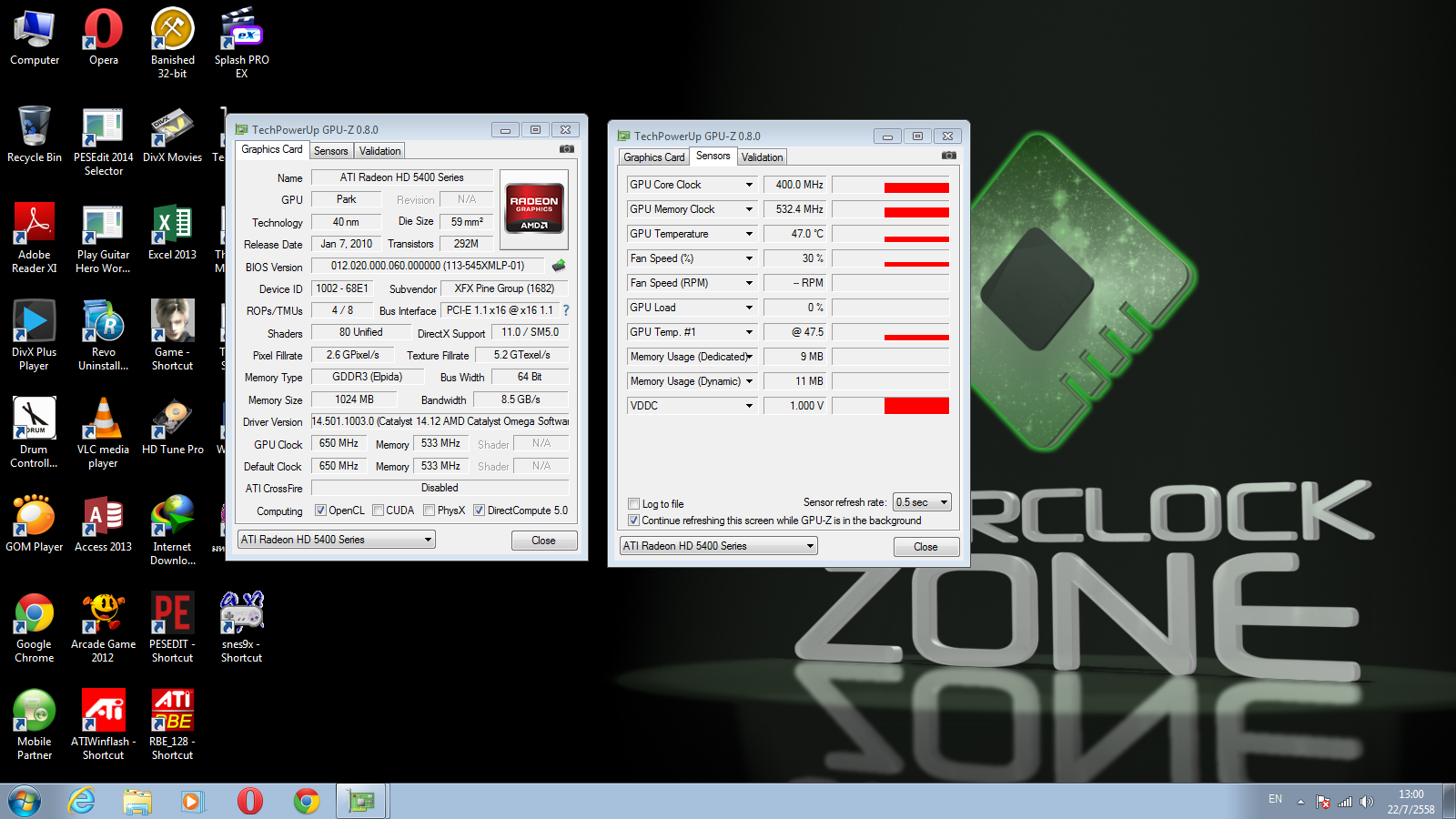
Task: Select Excel 2013 desktop icon
Action: [173, 232]
